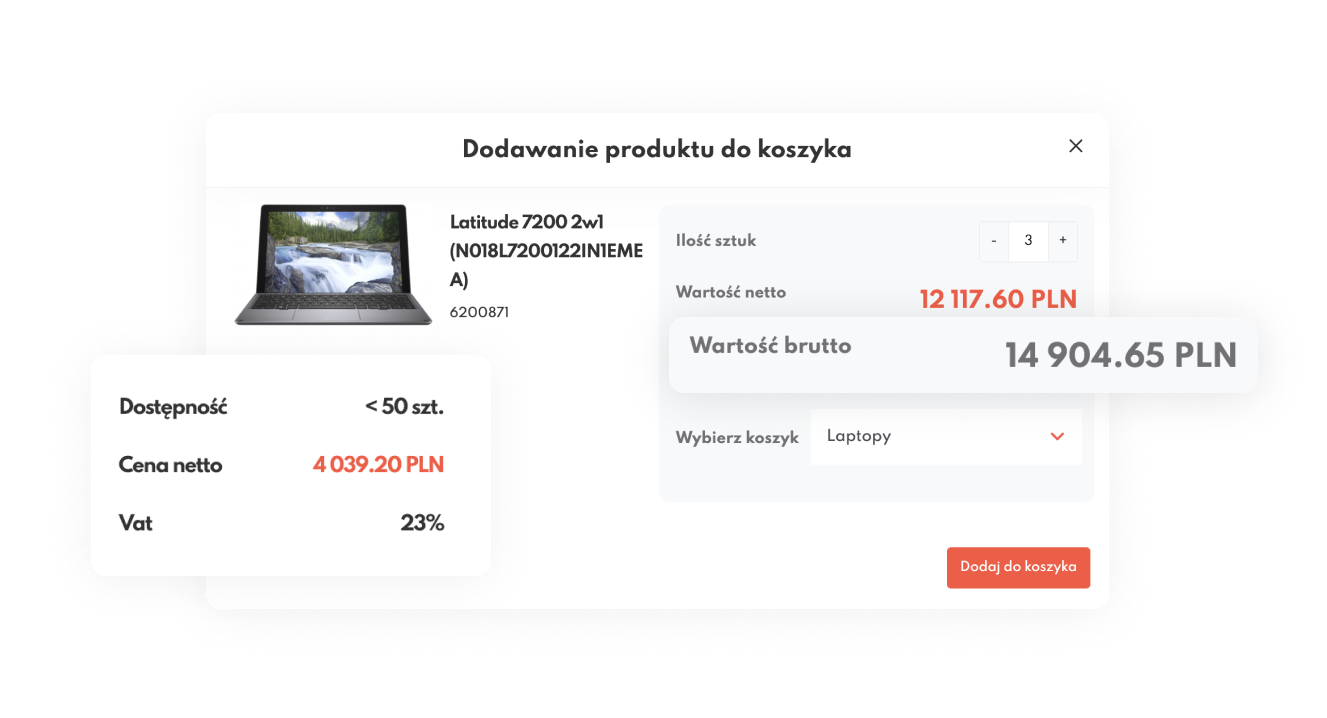
Task: Click the Dodawanie produktu do koszyka heading
Action: pyautogui.click(x=657, y=150)
